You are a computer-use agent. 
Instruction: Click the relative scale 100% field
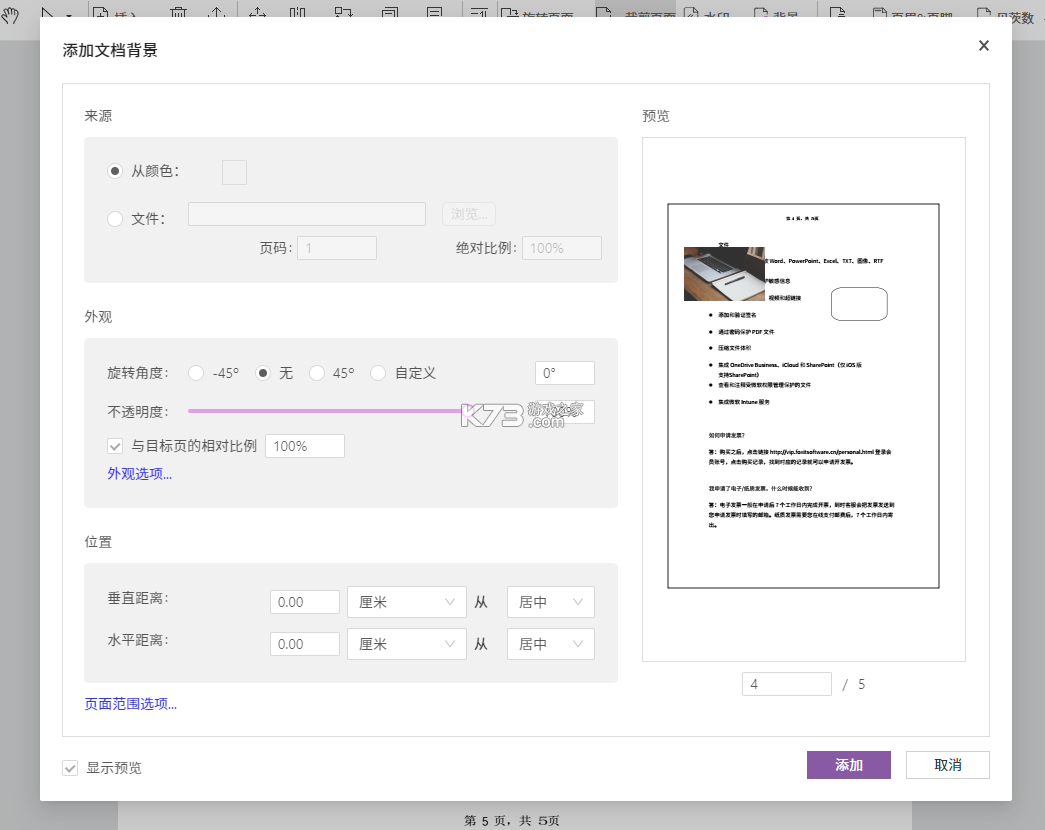click(305, 446)
